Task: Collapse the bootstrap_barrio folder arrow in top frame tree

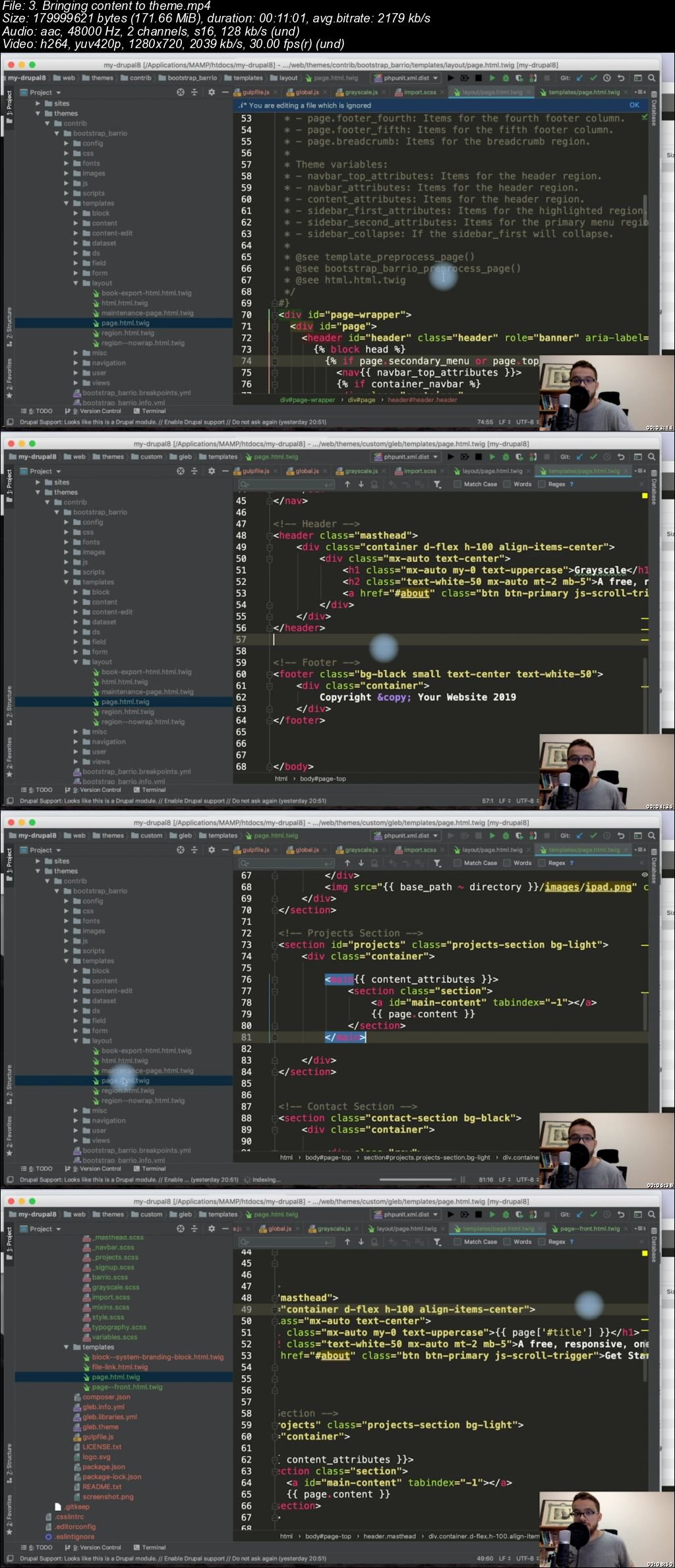Action: tap(57, 133)
